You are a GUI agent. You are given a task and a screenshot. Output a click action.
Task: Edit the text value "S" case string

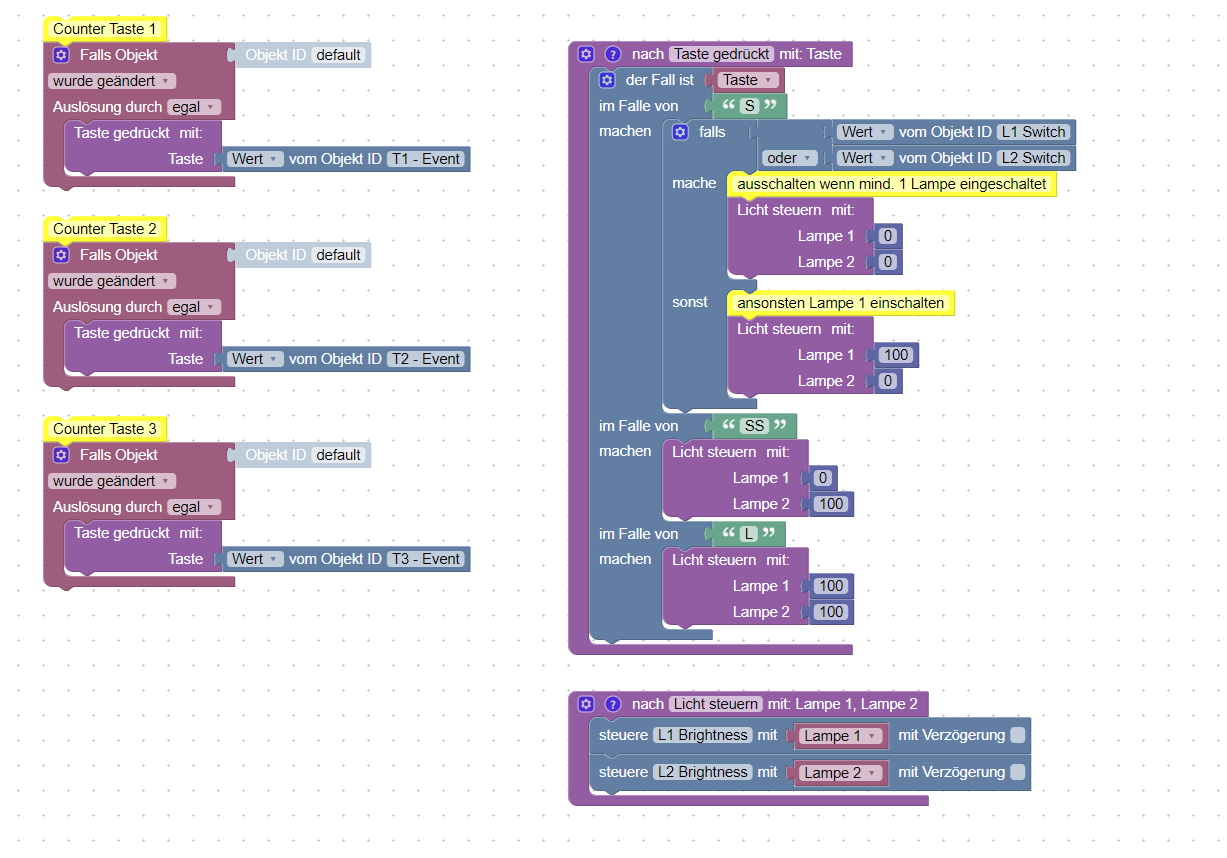(749, 106)
